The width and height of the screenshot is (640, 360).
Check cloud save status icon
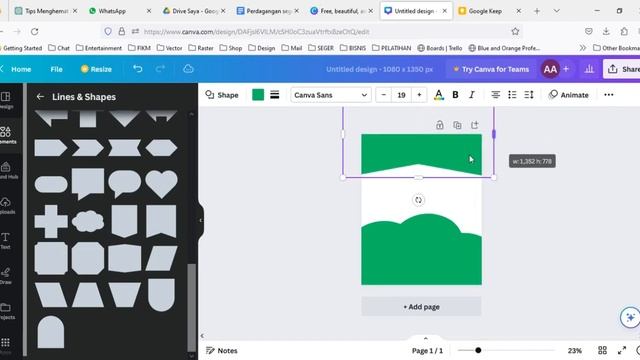pos(188,69)
